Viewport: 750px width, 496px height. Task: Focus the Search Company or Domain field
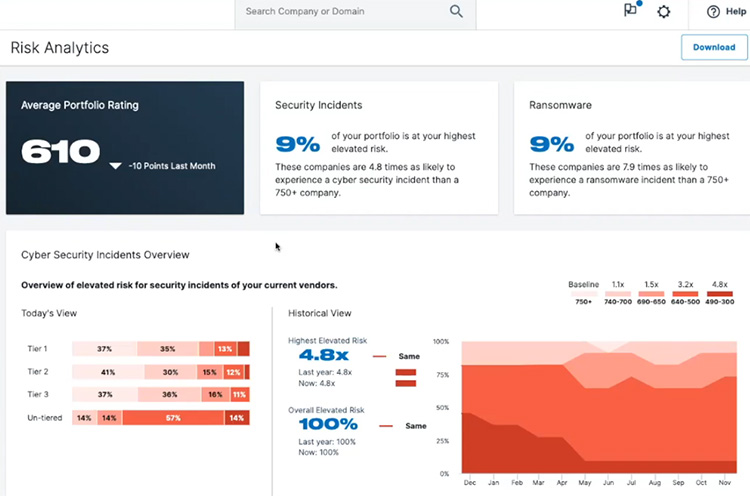pyautogui.click(x=340, y=12)
